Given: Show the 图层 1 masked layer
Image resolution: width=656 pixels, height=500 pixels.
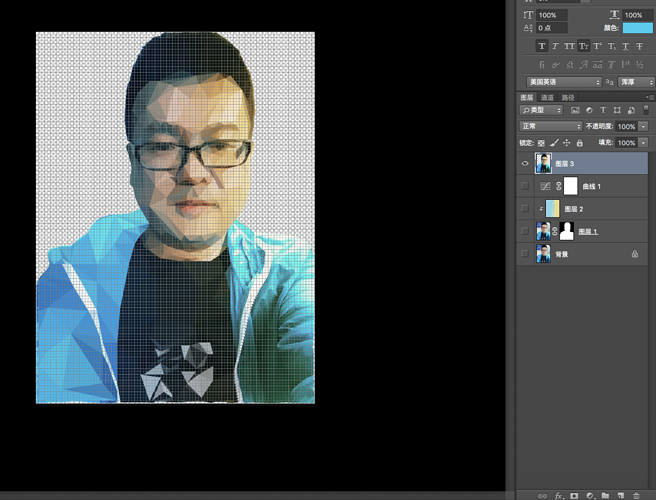Looking at the screenshot, I should click(525, 231).
